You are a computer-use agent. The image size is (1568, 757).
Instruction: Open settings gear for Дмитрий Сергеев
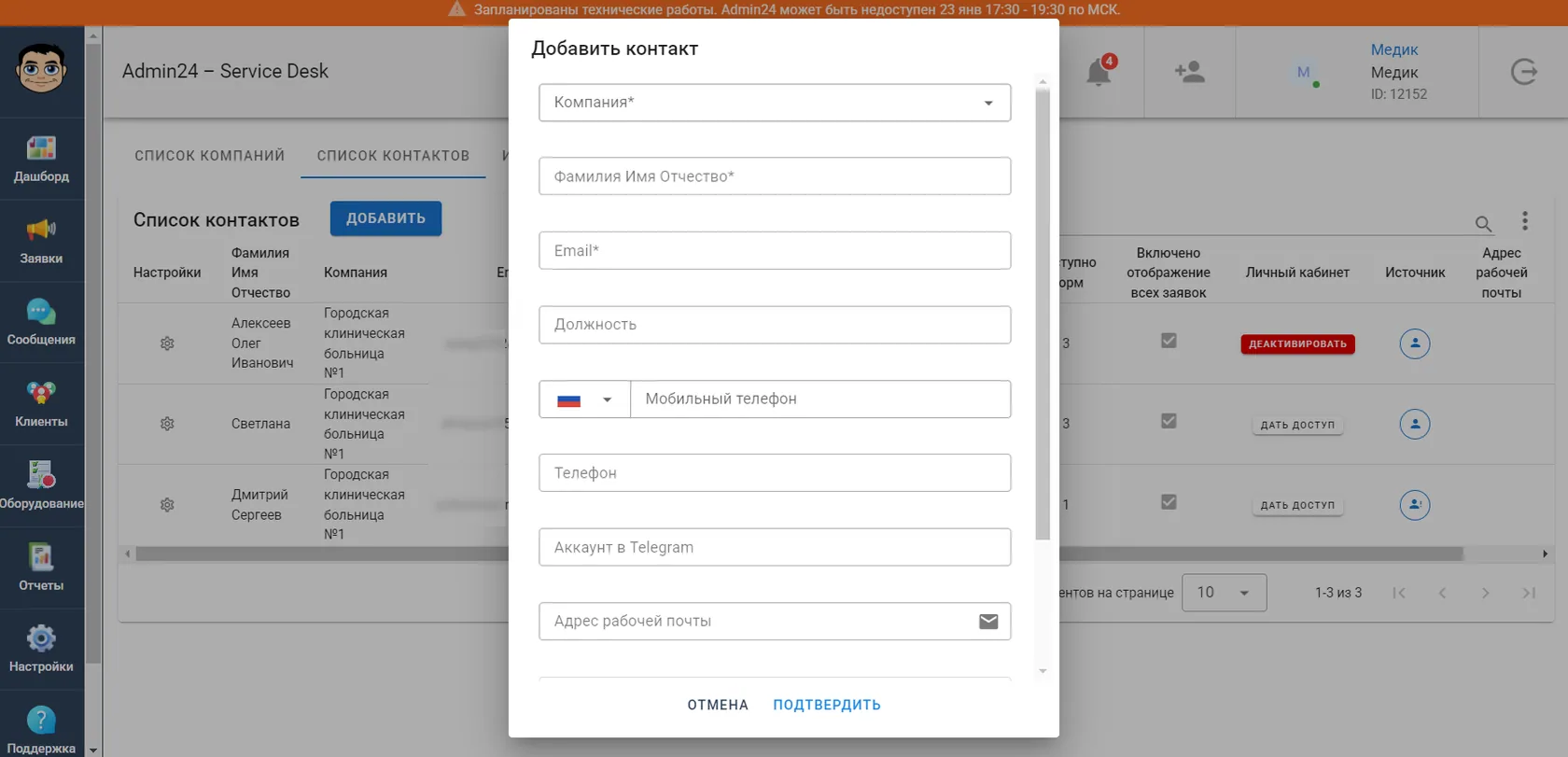(167, 505)
